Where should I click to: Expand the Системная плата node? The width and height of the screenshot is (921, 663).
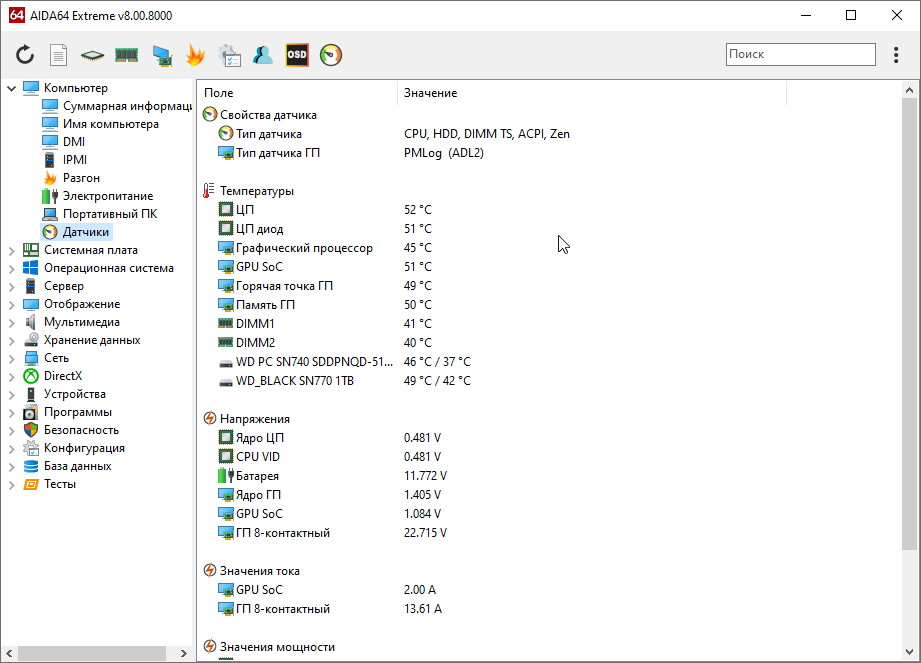(x=11, y=251)
